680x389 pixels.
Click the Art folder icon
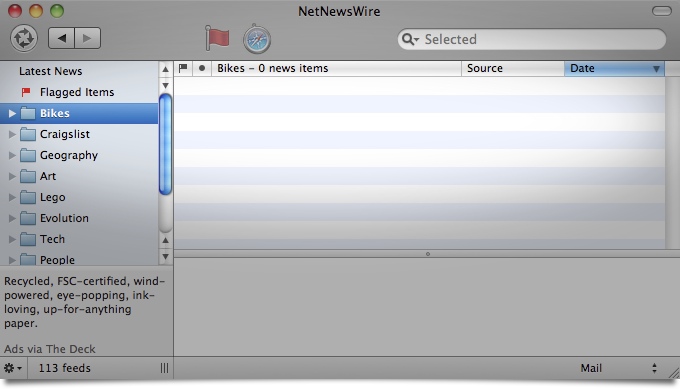point(28,176)
